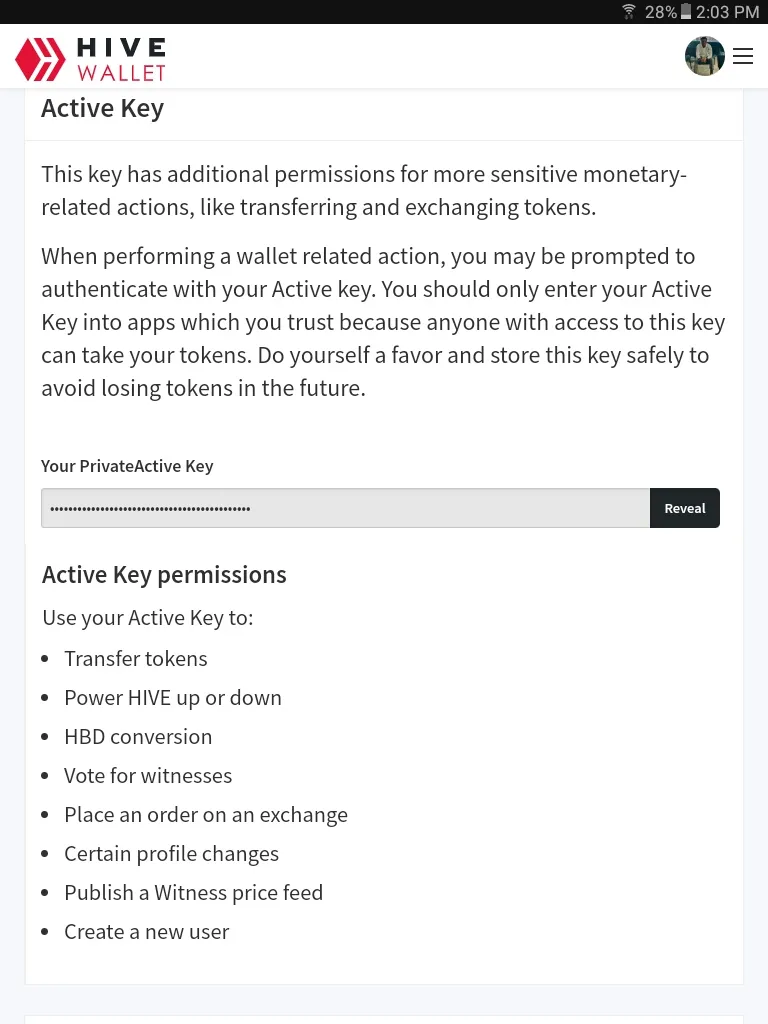Select the Transfer tokens list item
The image size is (768, 1024).
[136, 658]
